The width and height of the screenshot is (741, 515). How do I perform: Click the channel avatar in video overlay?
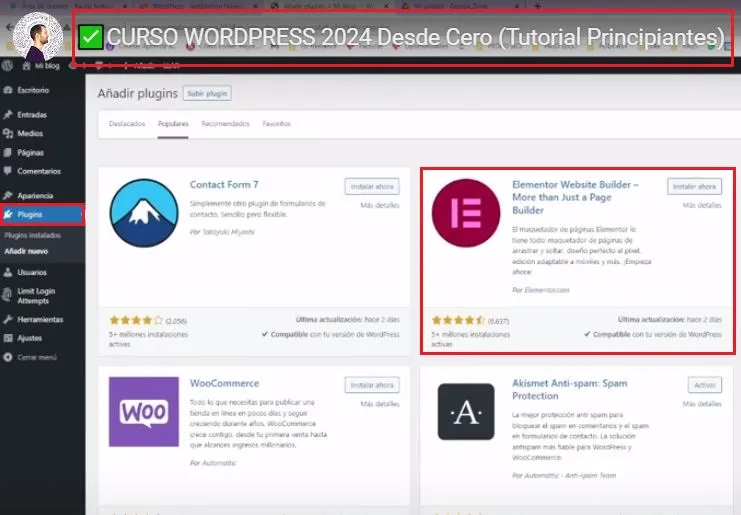[38, 36]
